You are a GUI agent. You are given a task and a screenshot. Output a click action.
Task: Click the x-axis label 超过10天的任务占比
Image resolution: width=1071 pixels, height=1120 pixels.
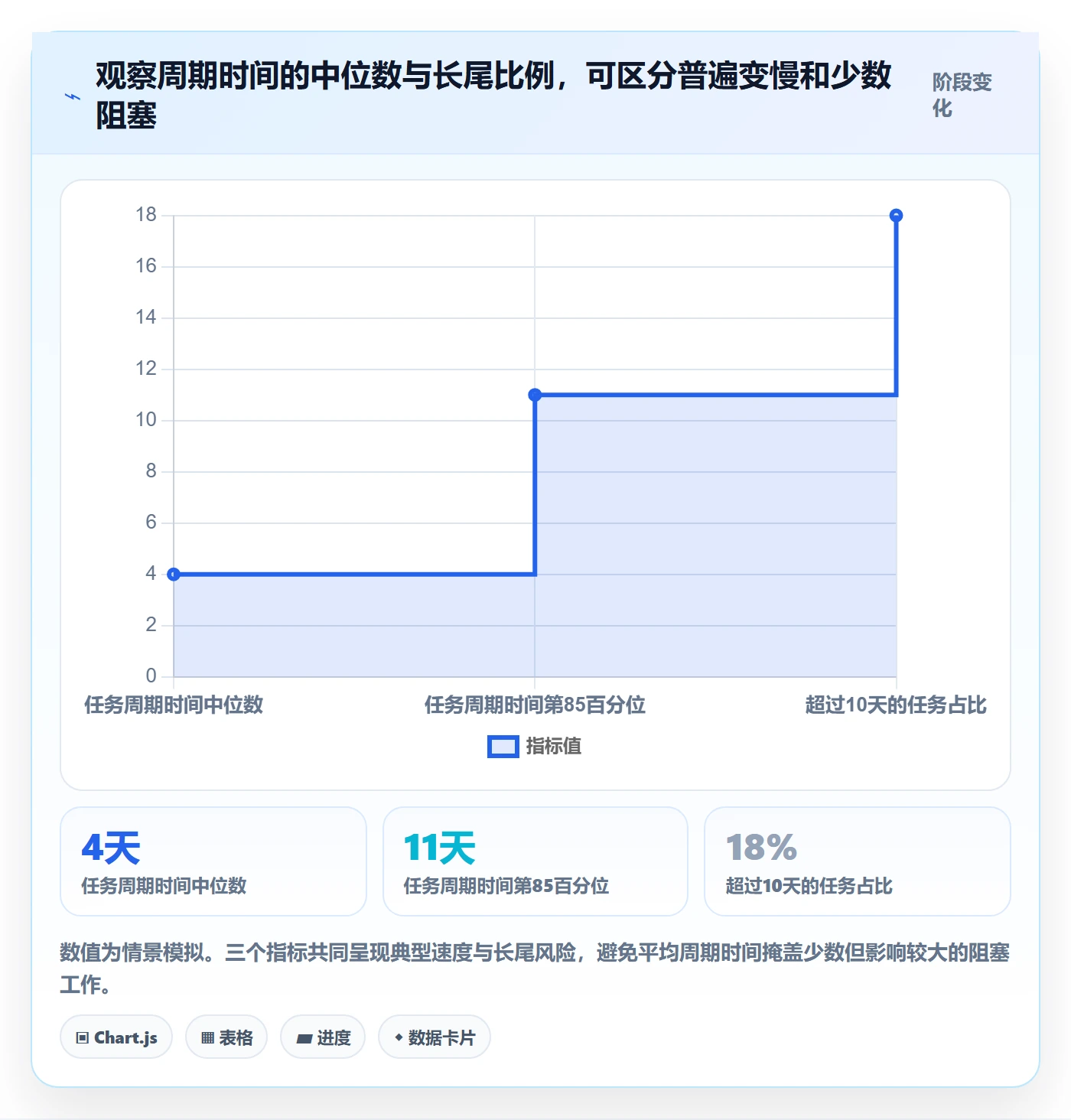896,705
